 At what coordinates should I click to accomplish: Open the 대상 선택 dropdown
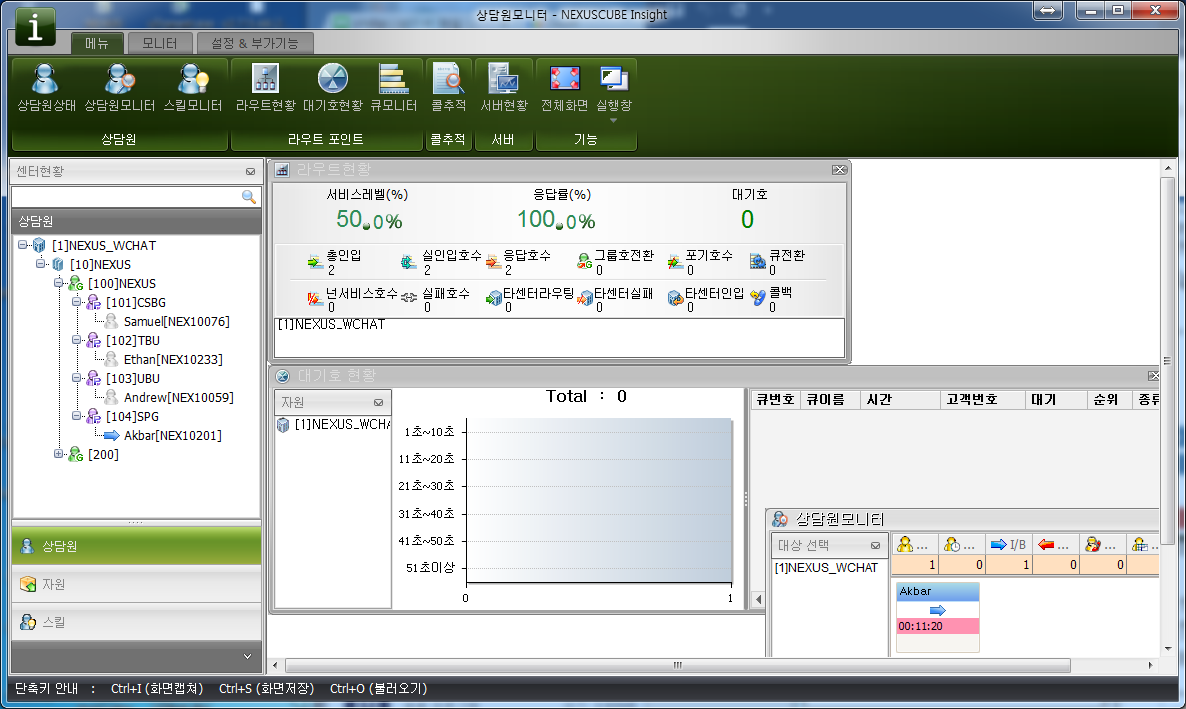click(875, 546)
